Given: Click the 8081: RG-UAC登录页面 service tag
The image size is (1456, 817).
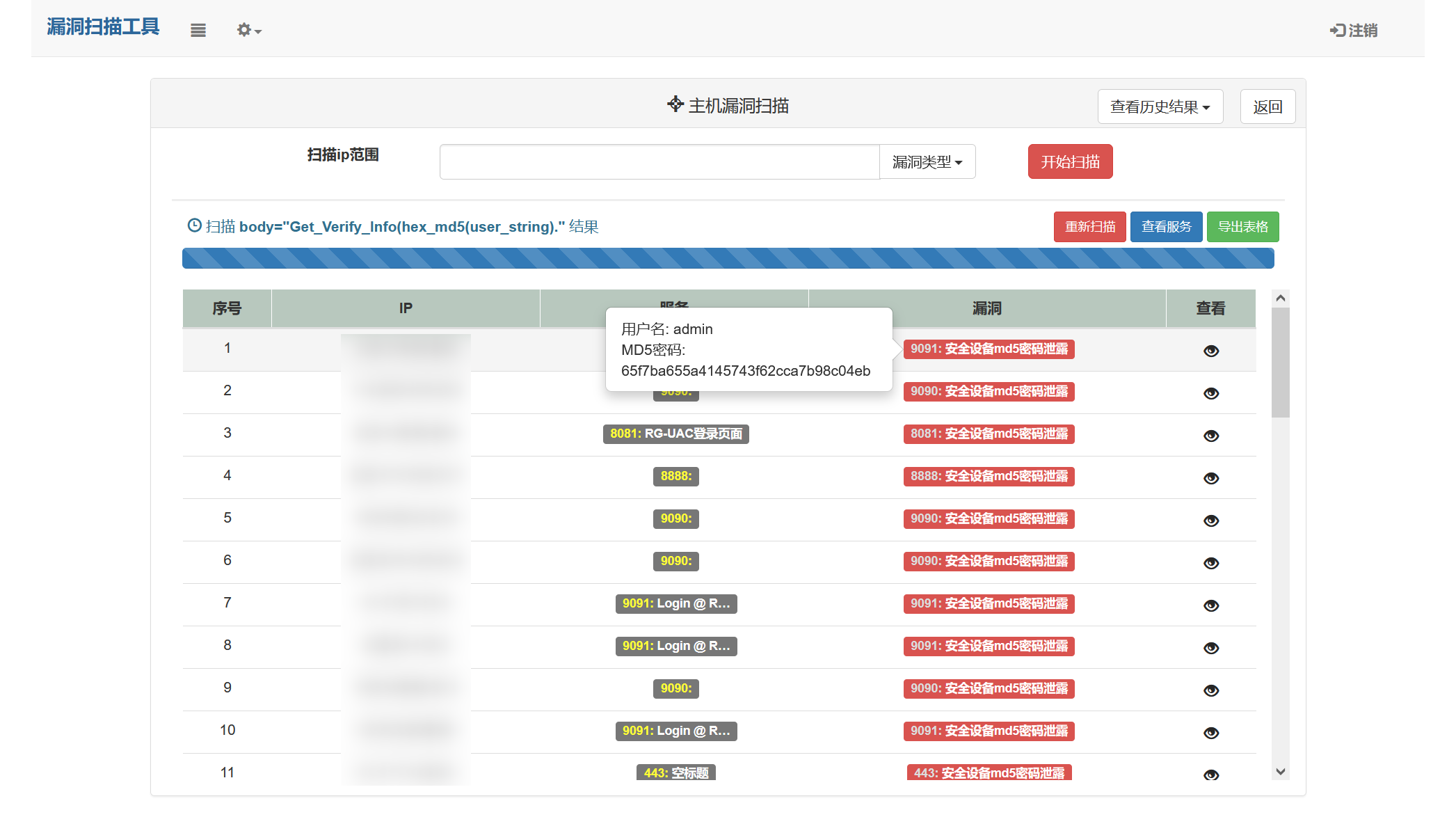Looking at the screenshot, I should pyautogui.click(x=675, y=434).
